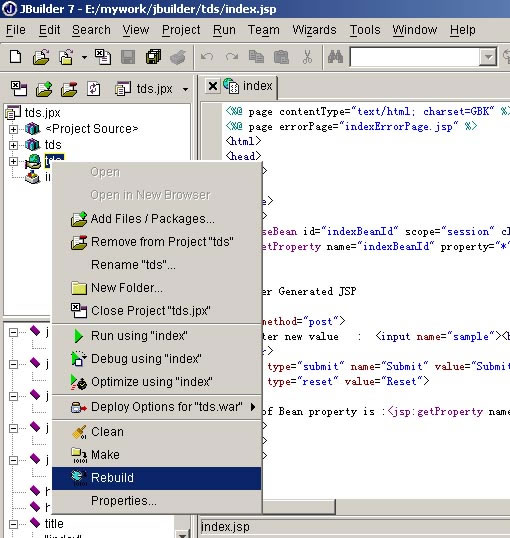Expand the tds package tree node
The image size is (510, 538).
(13, 145)
